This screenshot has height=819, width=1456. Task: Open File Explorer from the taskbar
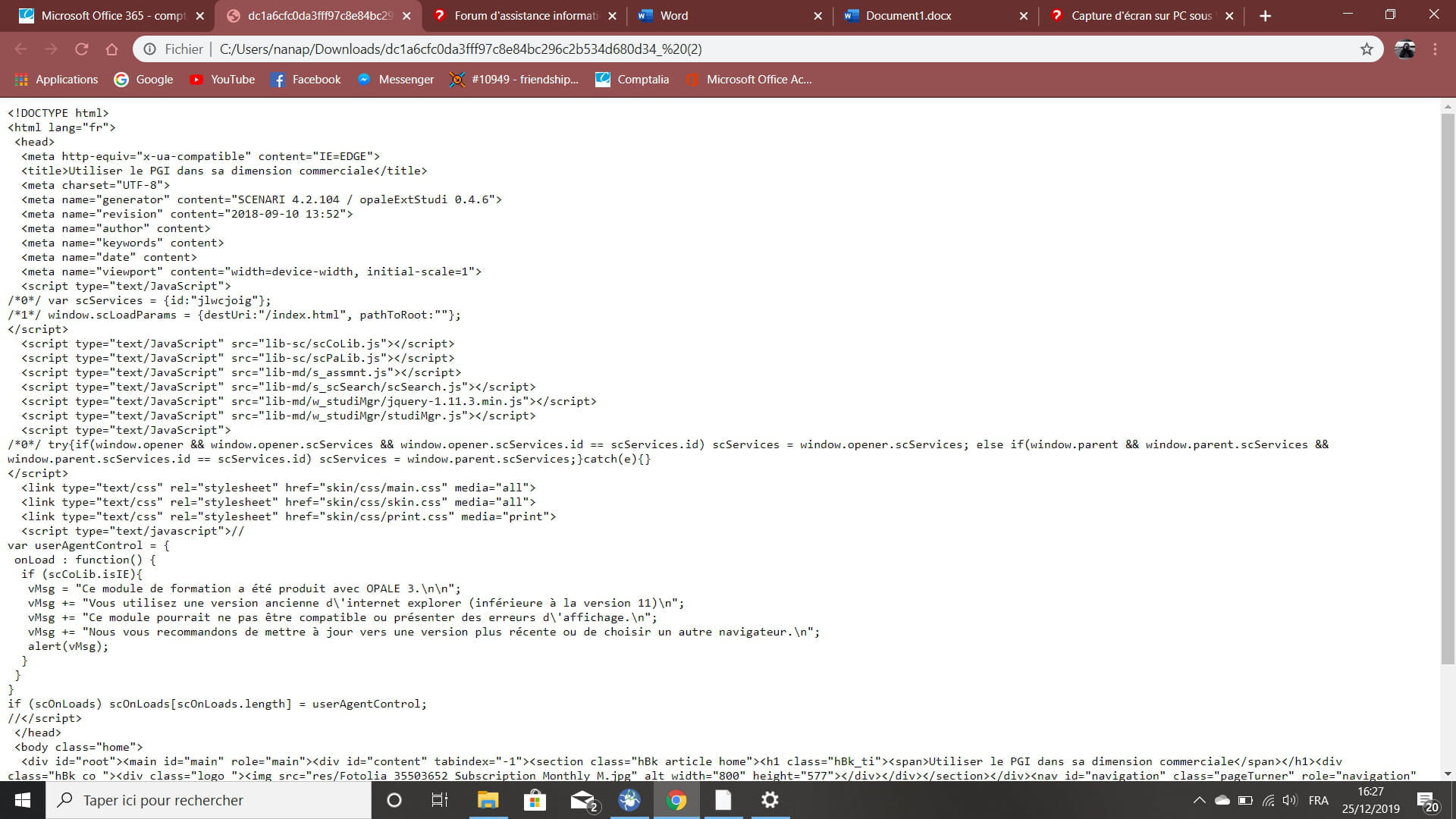[487, 800]
